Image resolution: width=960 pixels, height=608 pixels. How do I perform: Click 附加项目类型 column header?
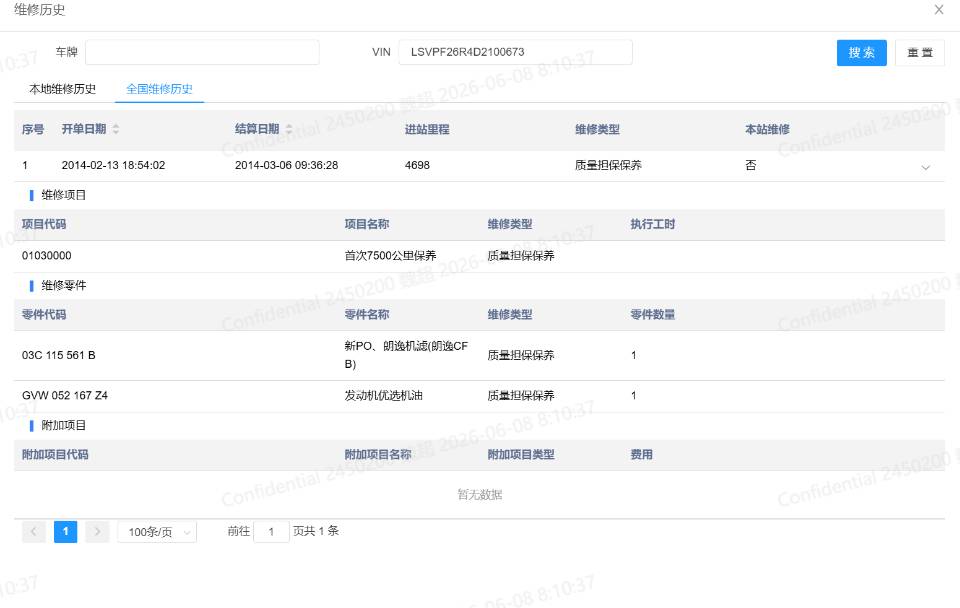[521, 454]
